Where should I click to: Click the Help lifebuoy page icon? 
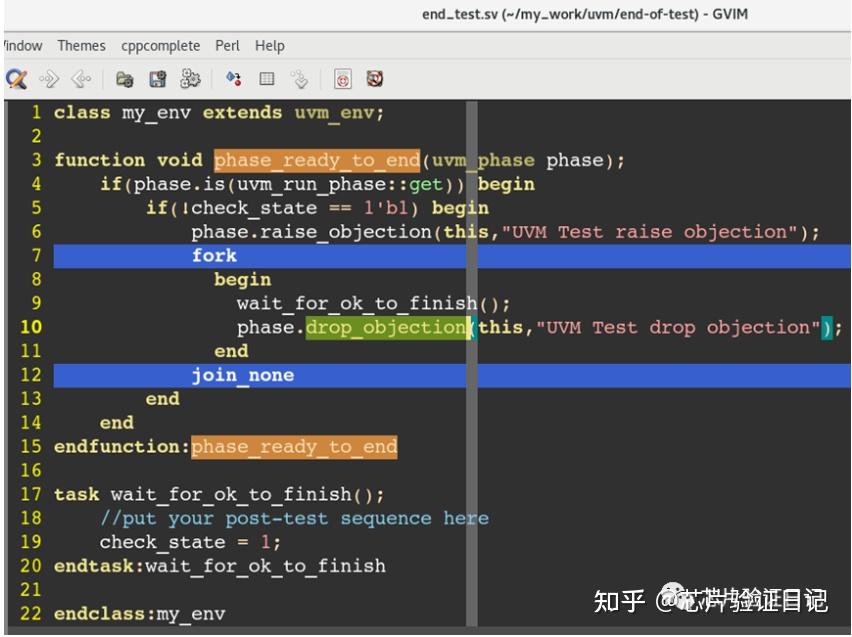pyautogui.click(x=342, y=79)
